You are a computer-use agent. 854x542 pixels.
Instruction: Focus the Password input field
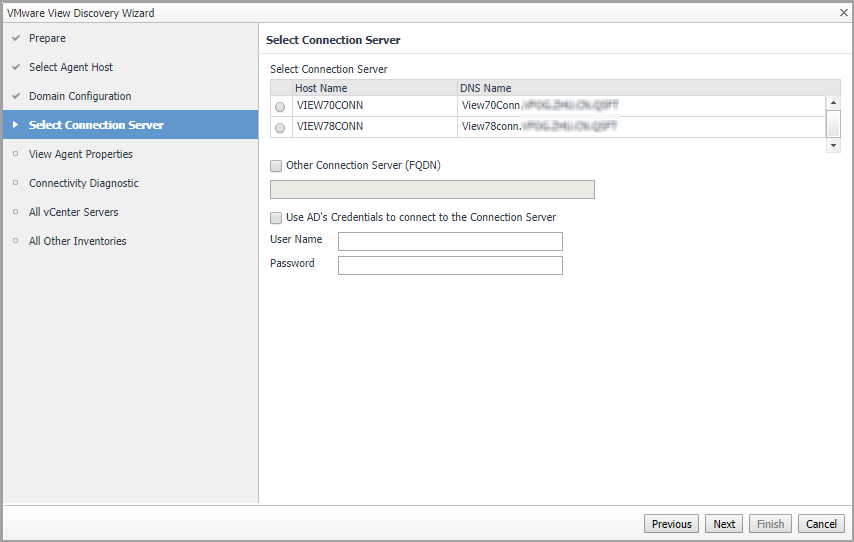click(x=450, y=265)
